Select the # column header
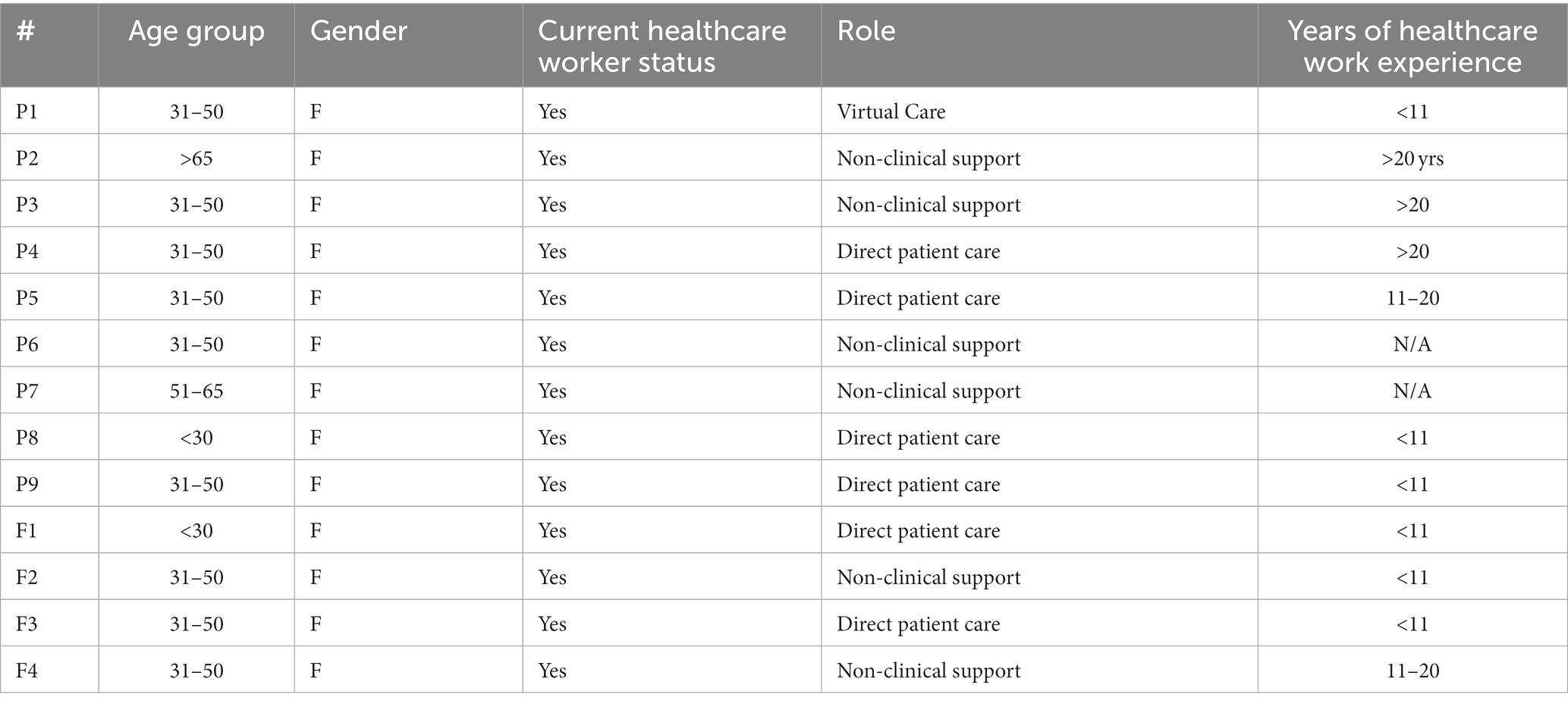Image resolution: width=1568 pixels, height=704 pixels. (x=25, y=32)
